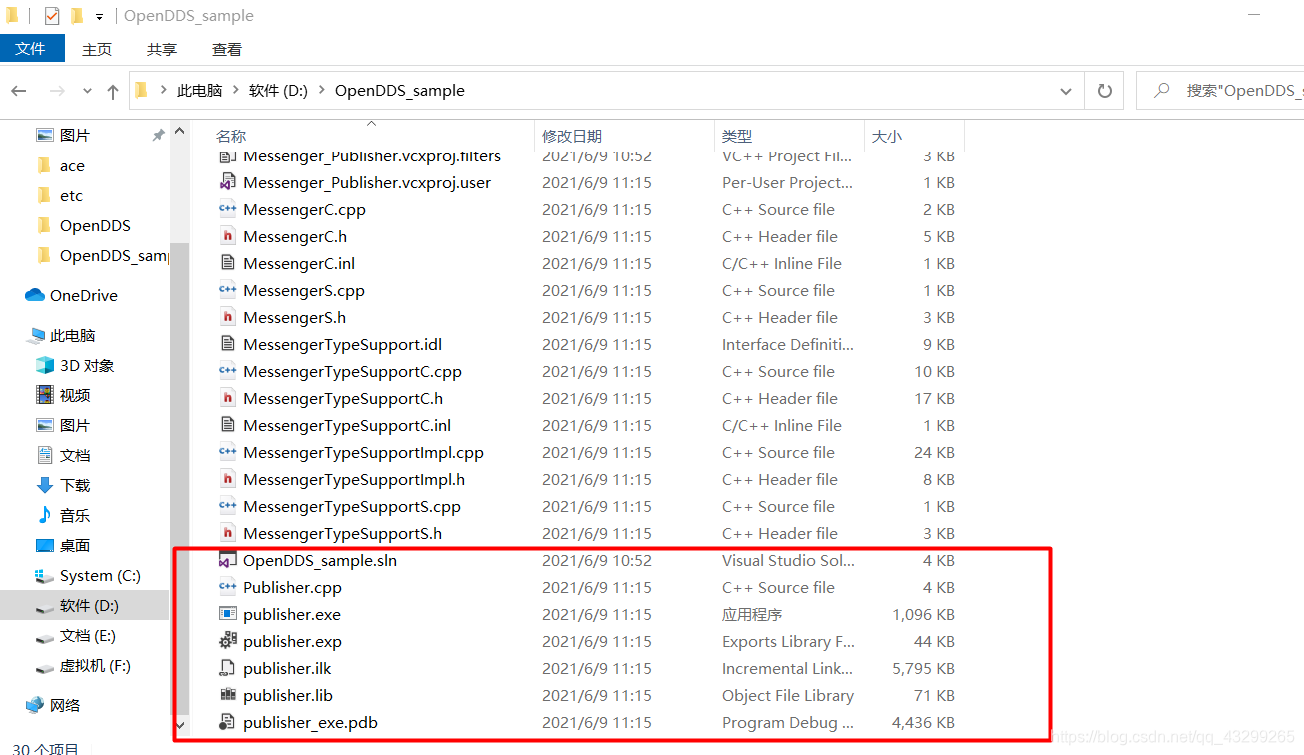Image resolution: width=1304 pixels, height=755 pixels.
Task: Select 网络 in the navigation pane
Action: click(65, 705)
